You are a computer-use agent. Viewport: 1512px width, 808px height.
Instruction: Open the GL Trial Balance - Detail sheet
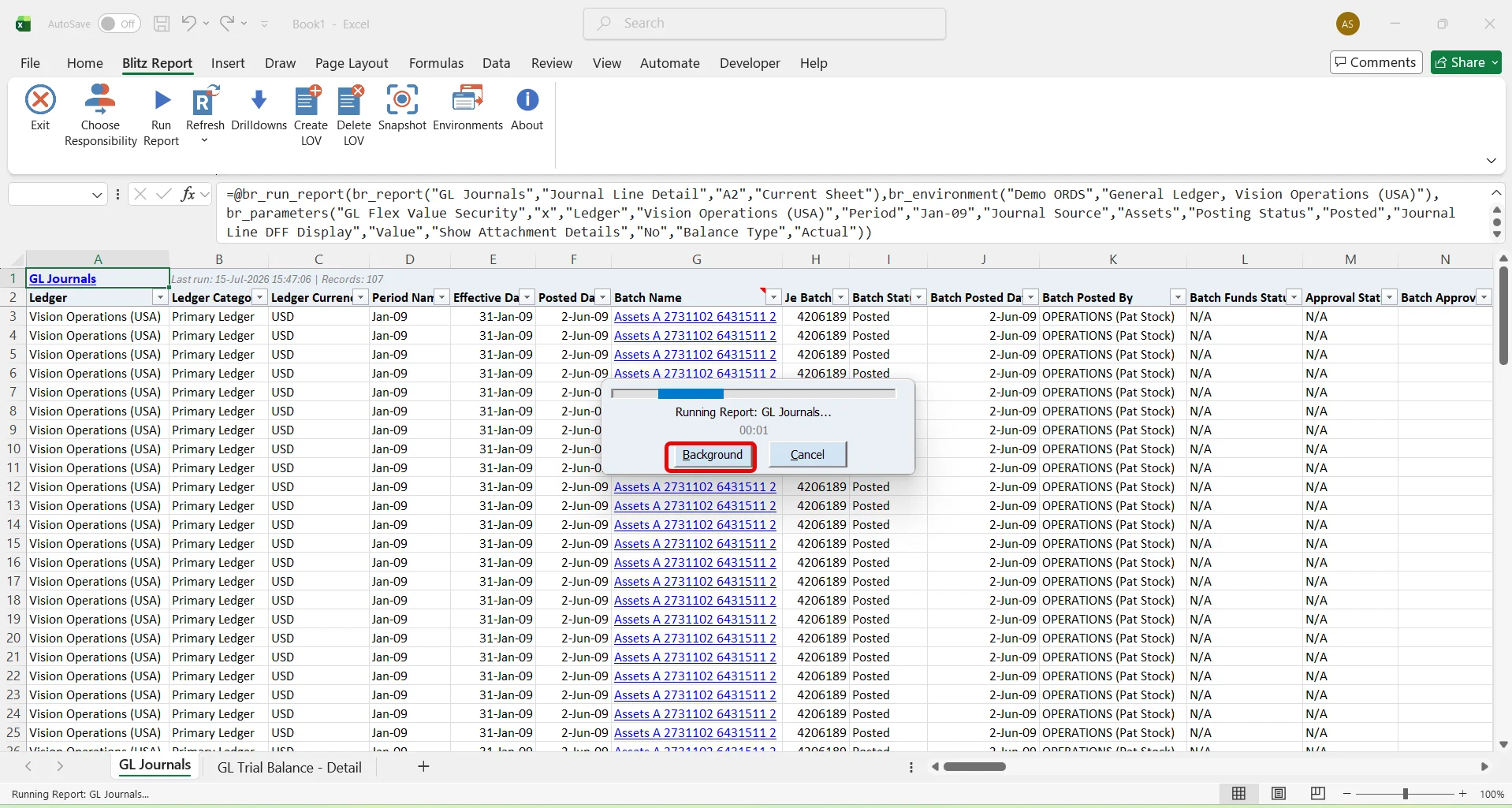click(289, 767)
